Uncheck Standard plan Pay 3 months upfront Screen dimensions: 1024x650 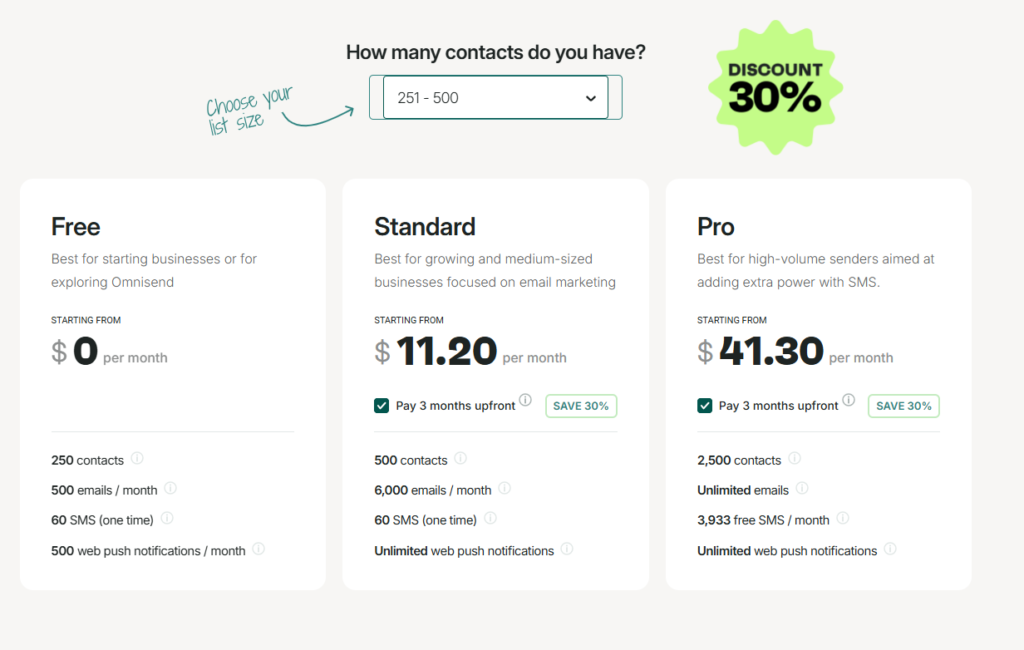point(381,406)
